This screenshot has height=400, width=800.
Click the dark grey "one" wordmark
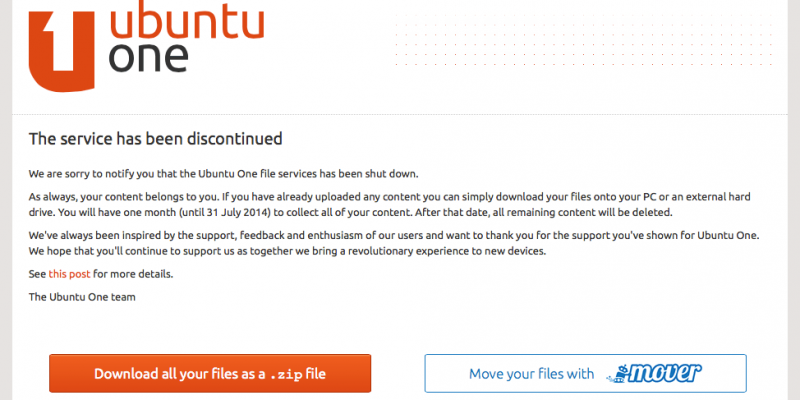[x=148, y=58]
